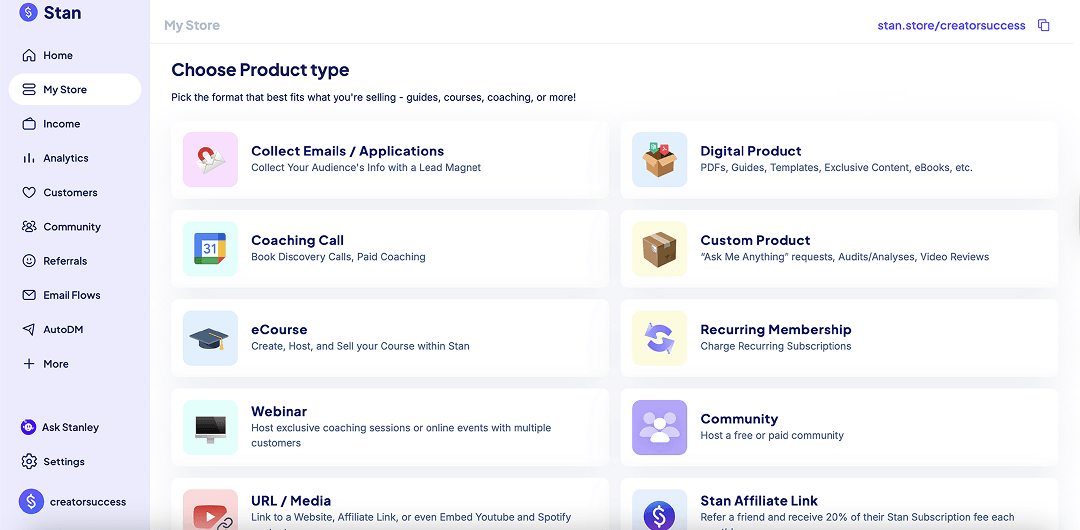
Task: Choose Digital Product type
Action: click(x=839, y=159)
